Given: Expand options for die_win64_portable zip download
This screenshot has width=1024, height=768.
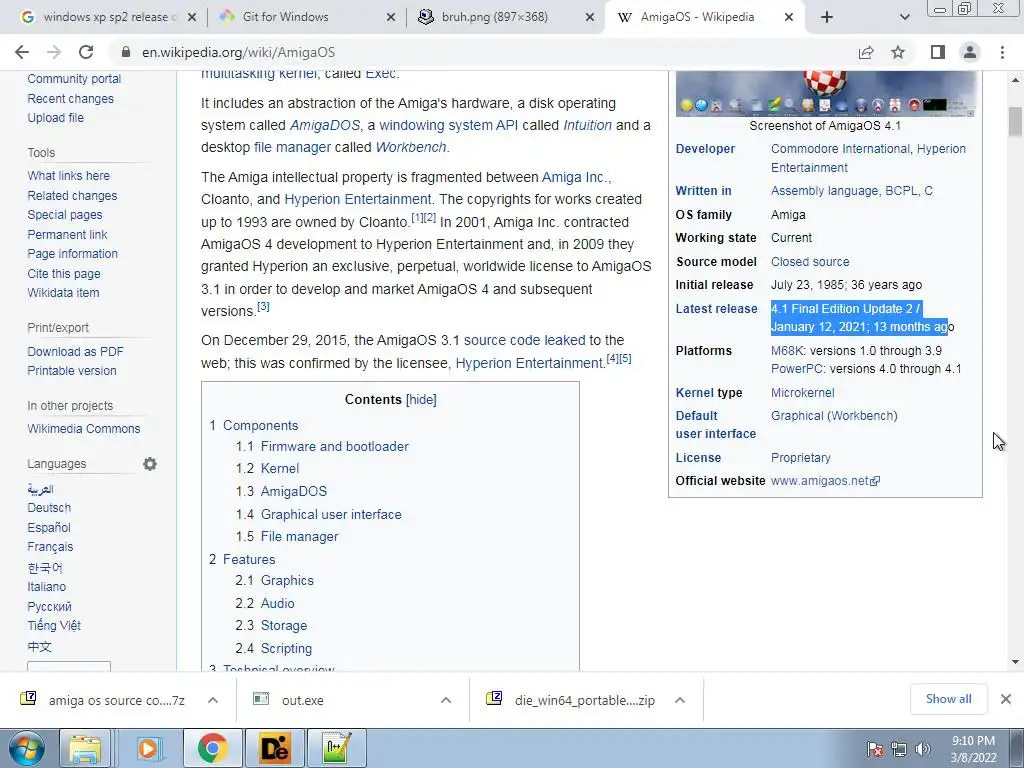Looking at the screenshot, I should pos(680,700).
